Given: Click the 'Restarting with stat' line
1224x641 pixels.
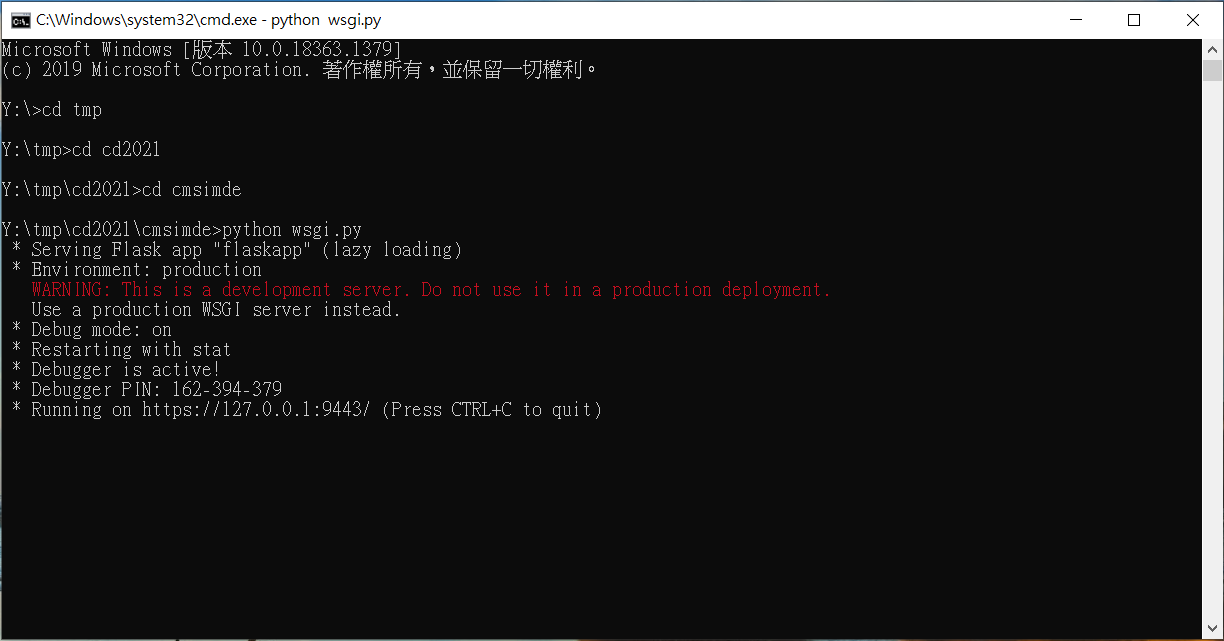Looking at the screenshot, I should tap(121, 350).
